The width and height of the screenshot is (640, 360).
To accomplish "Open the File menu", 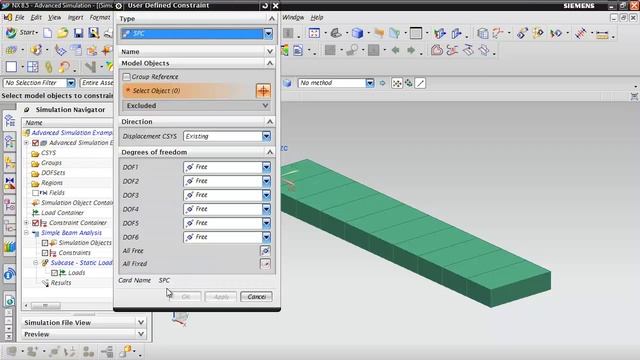I will tap(20, 17).
